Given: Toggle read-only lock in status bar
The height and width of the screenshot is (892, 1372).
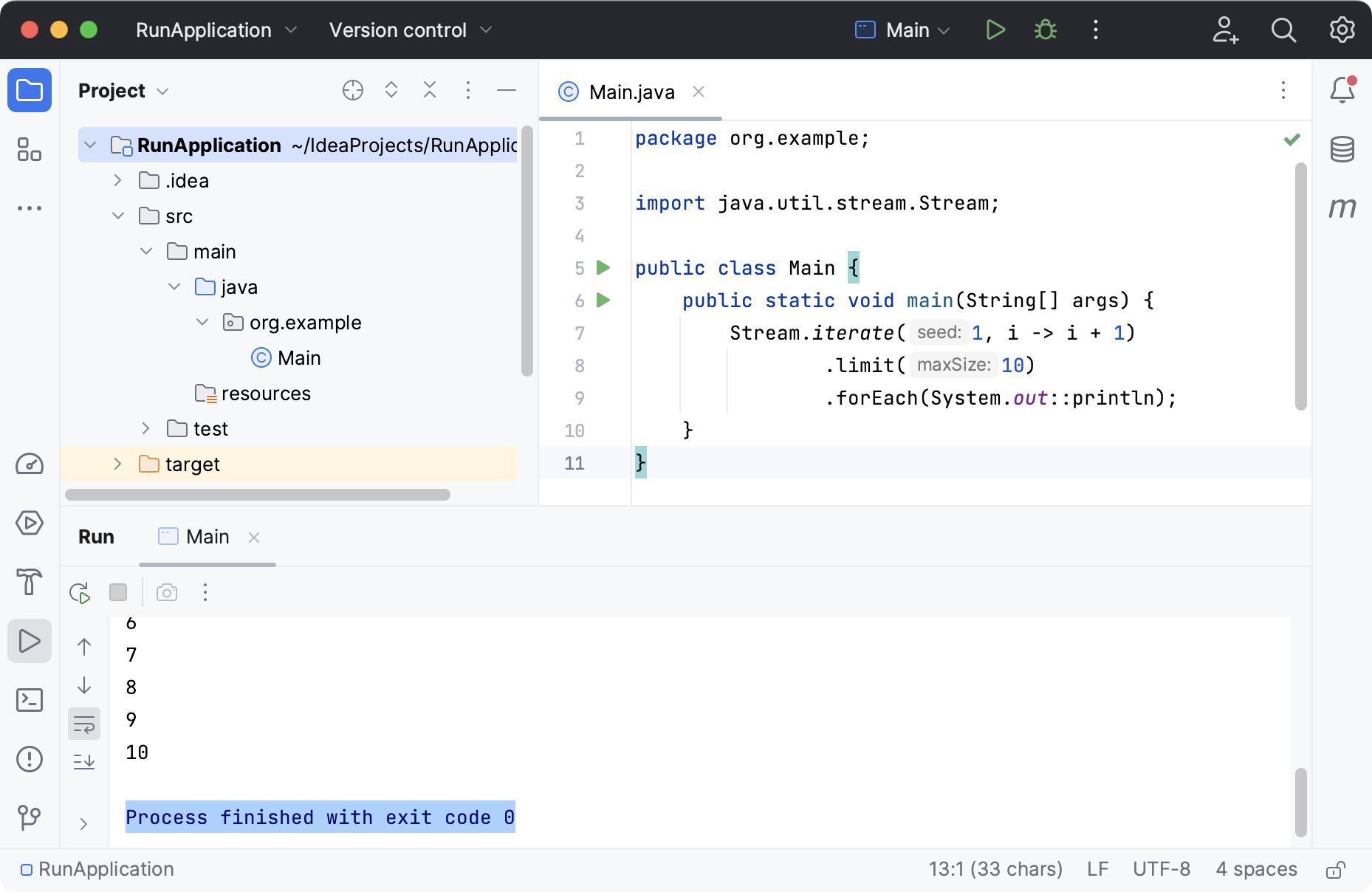Looking at the screenshot, I should click(x=1335, y=870).
